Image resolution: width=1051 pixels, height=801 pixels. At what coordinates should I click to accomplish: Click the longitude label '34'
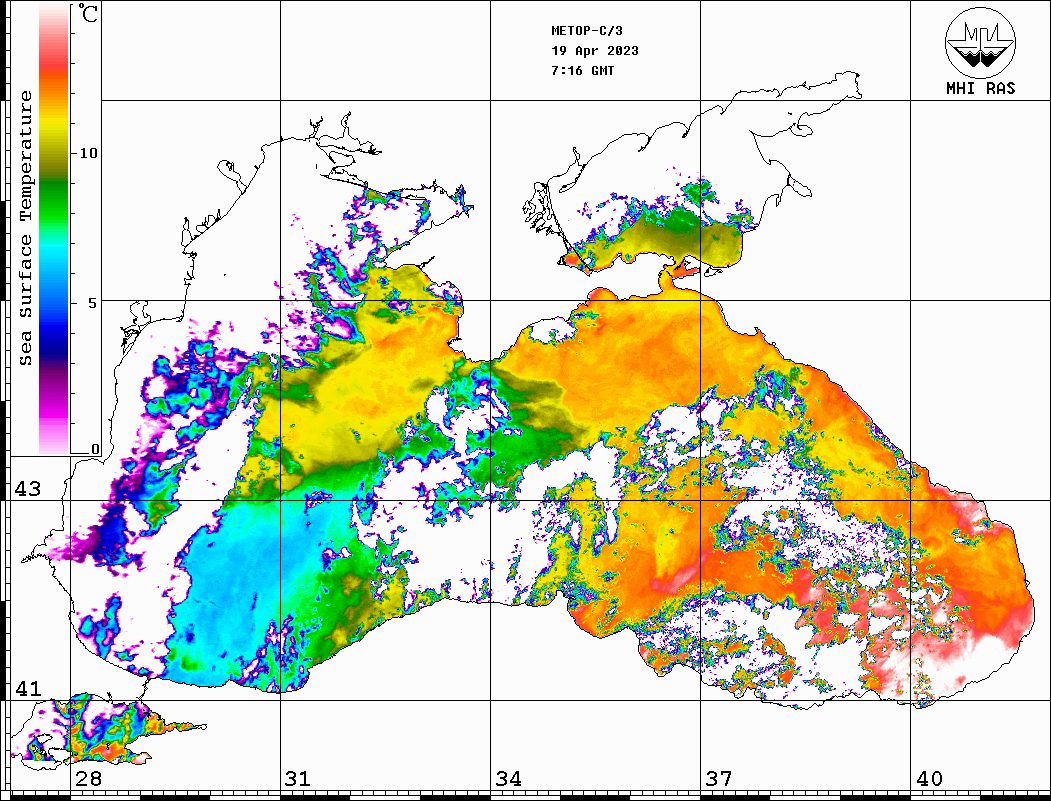click(509, 778)
